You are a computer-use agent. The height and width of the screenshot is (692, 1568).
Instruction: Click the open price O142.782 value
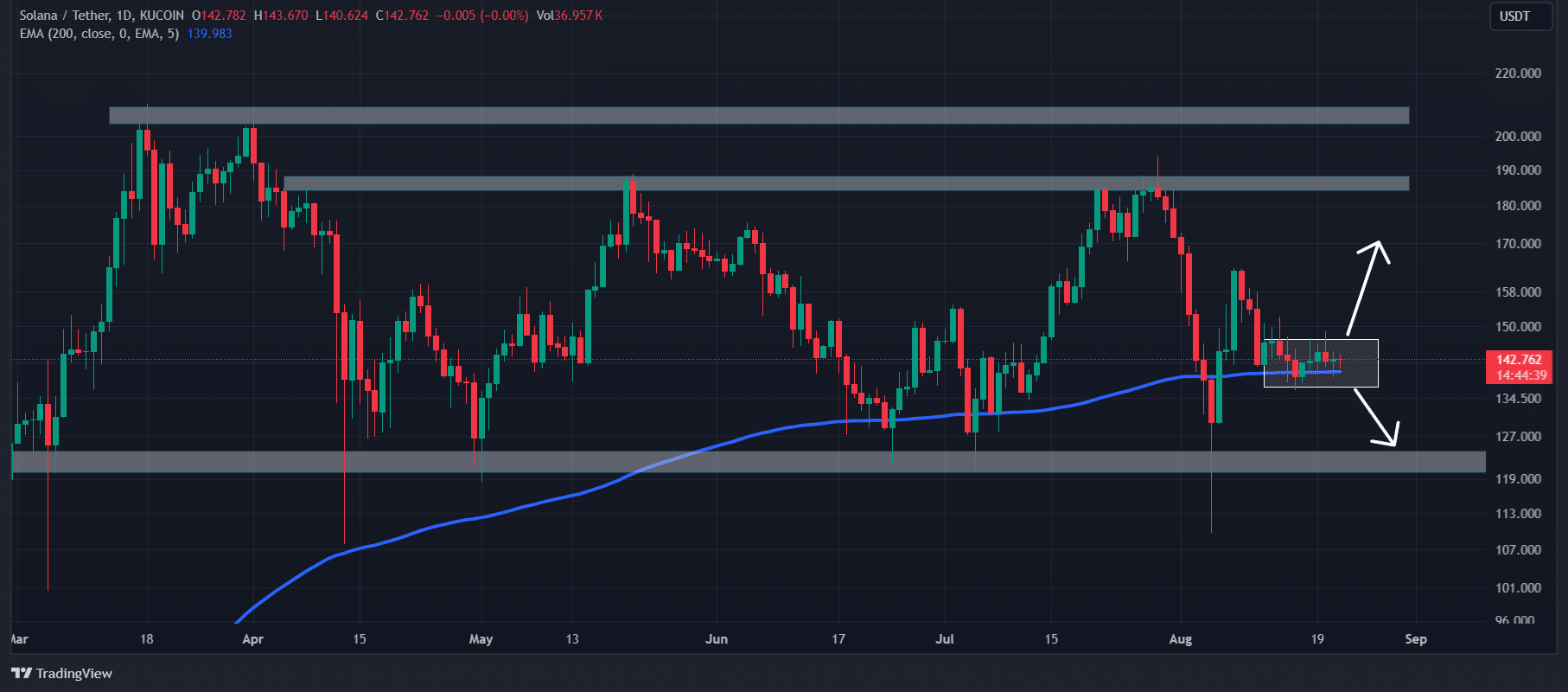219,16
